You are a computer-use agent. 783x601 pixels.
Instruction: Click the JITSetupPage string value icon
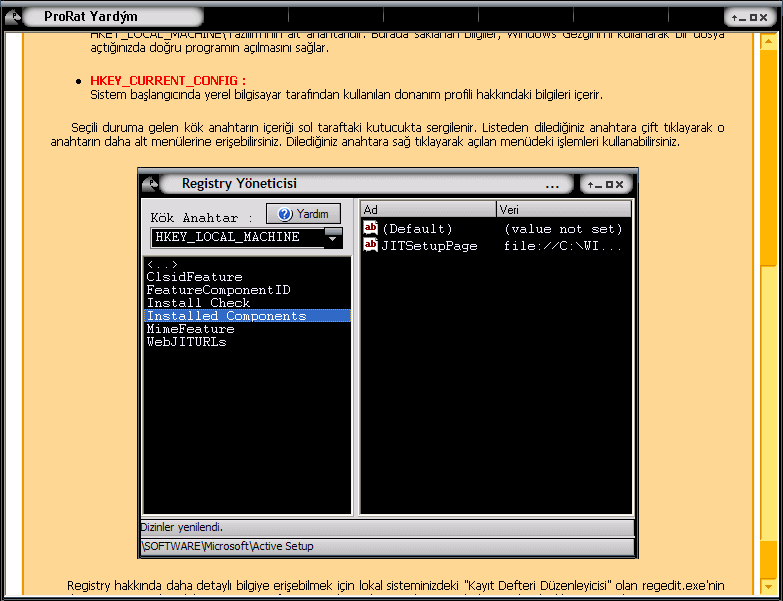pos(370,245)
